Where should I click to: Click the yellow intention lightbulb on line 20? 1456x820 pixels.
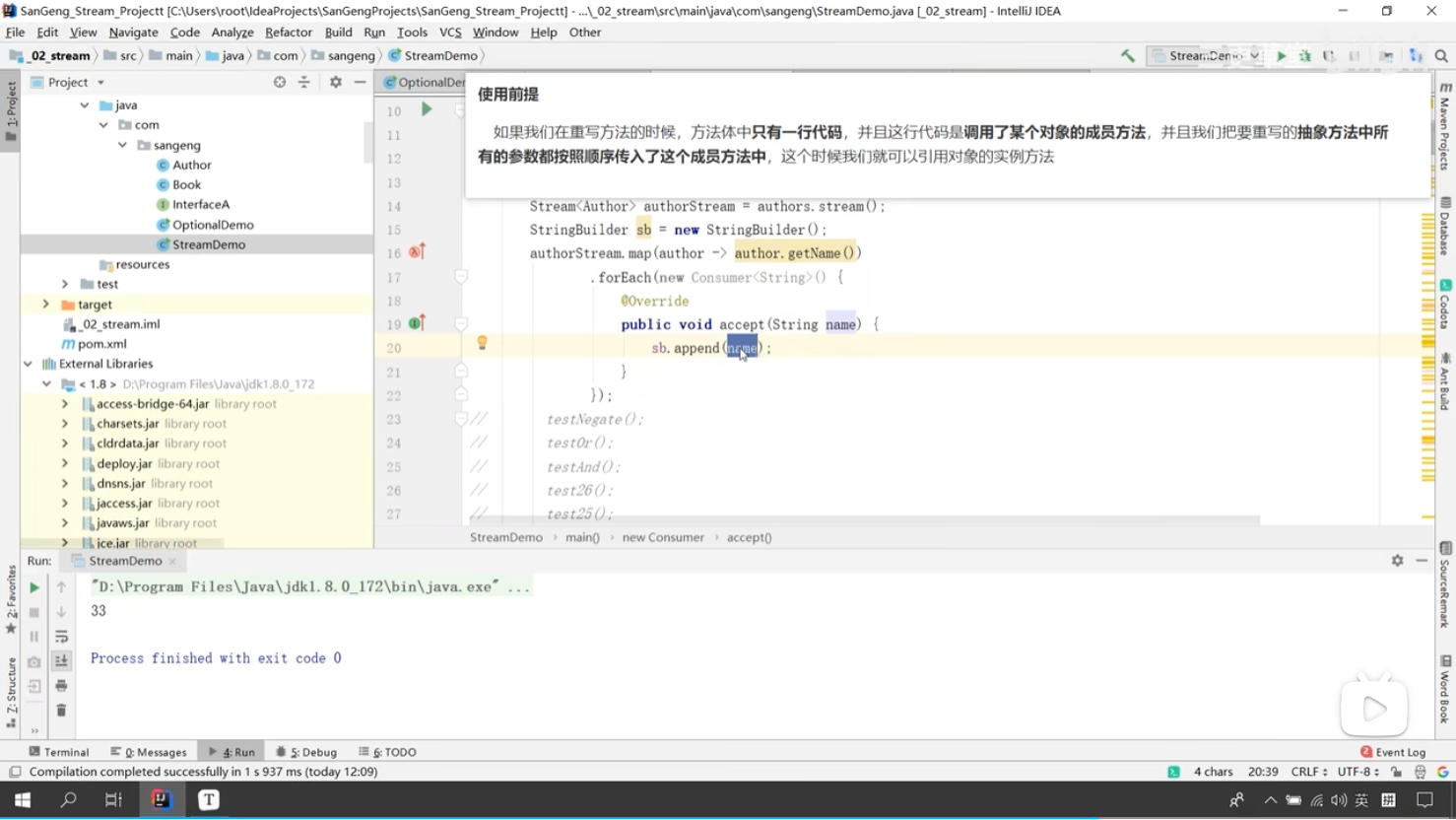[x=482, y=343]
